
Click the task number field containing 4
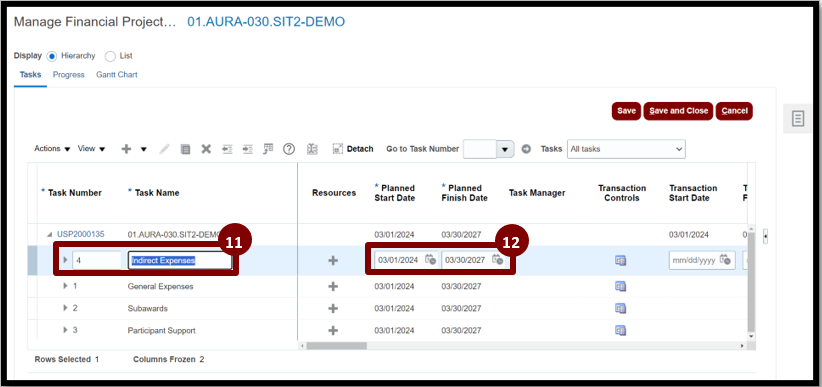pos(97,261)
